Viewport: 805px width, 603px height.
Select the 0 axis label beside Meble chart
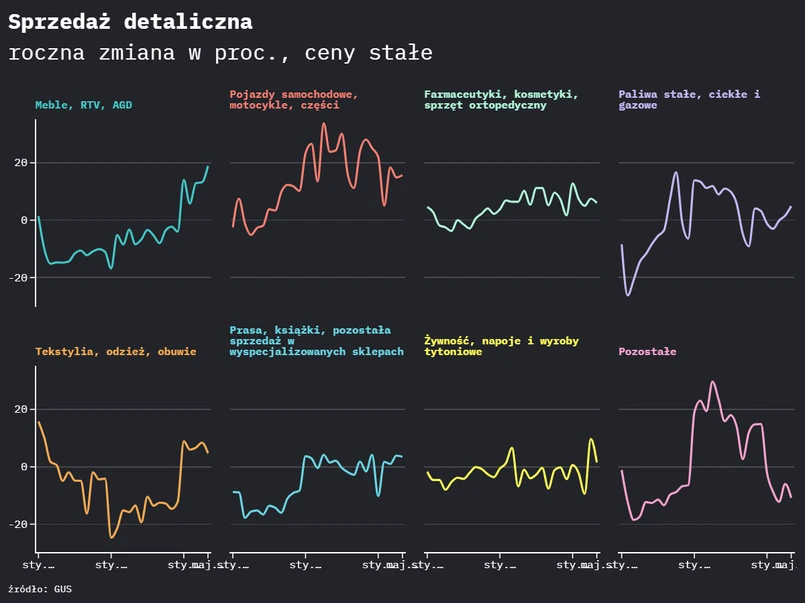tap(25, 220)
